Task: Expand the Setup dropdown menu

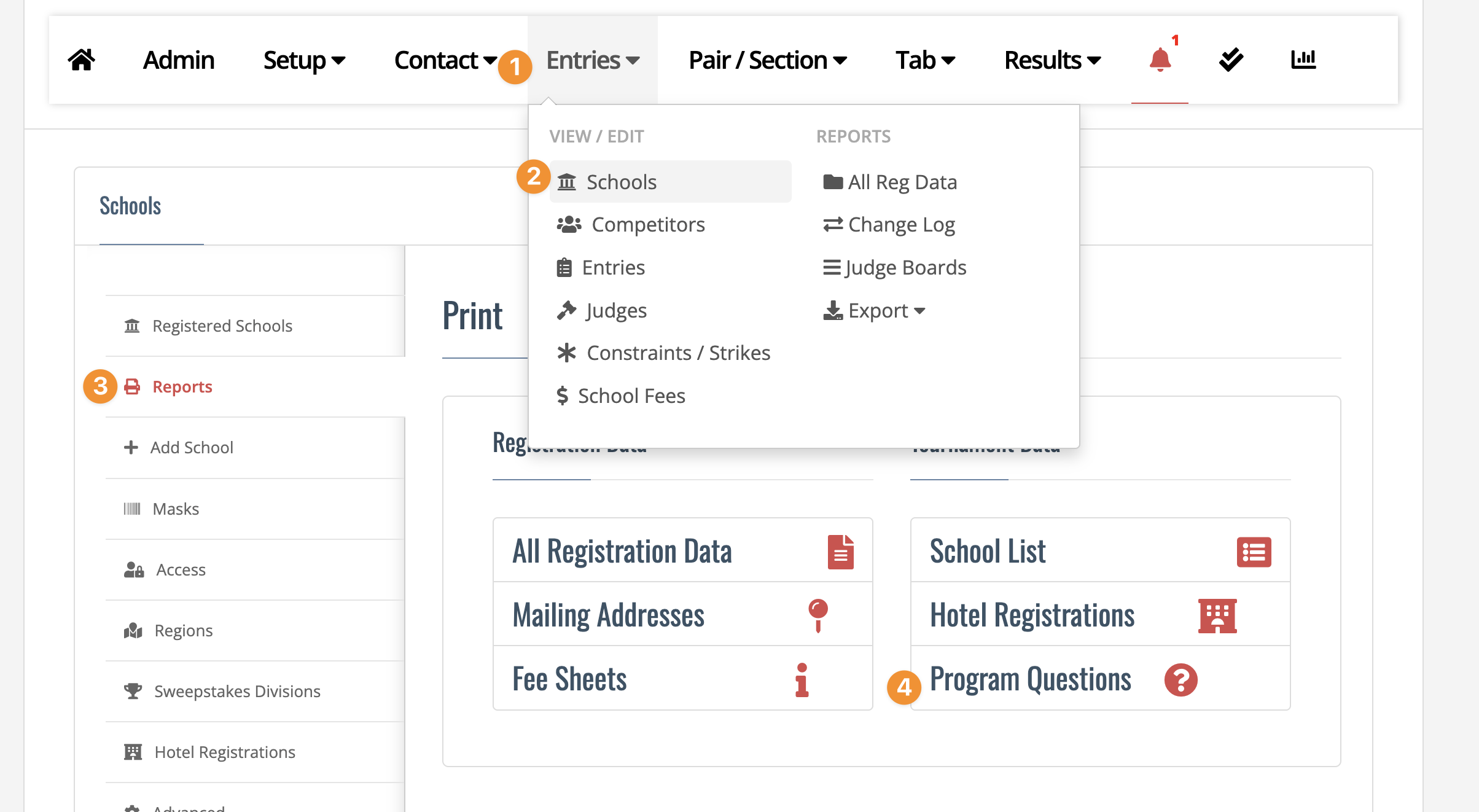Action: pos(304,60)
